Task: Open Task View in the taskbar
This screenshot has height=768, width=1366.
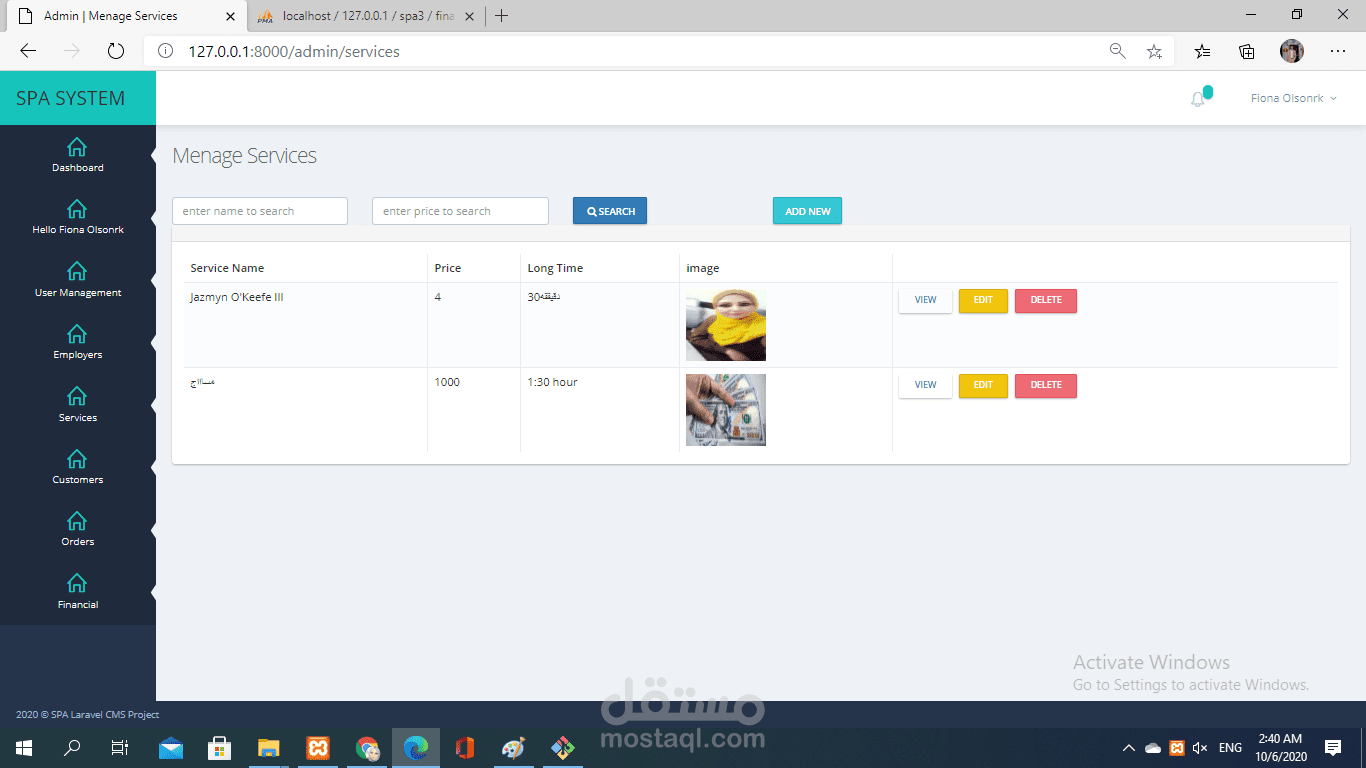Action: (120, 747)
